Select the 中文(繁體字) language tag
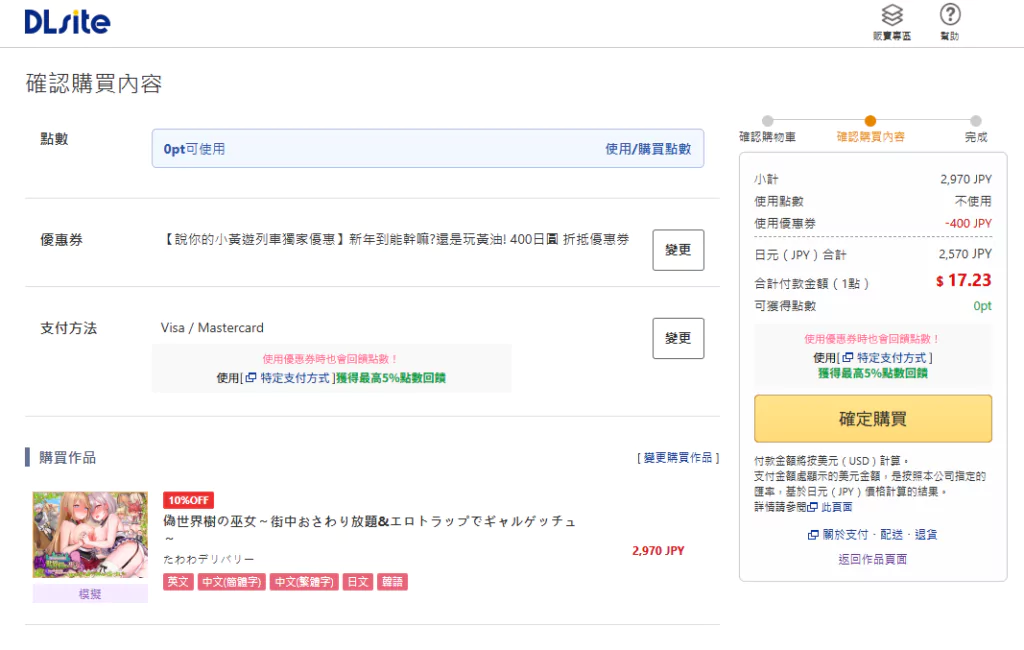Viewport: 1024px width, 650px height. (x=303, y=582)
